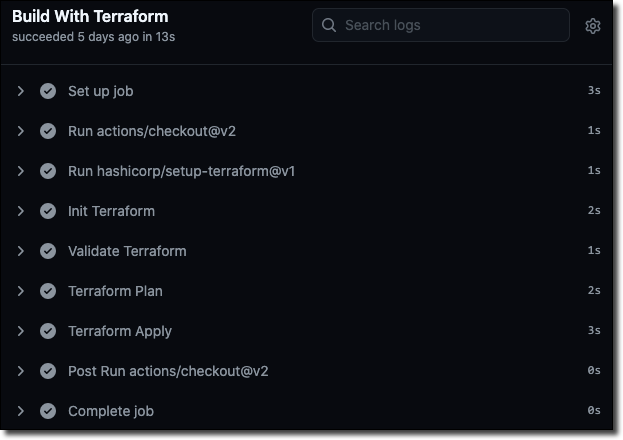Click the Terraform Apply success checkmark icon
This screenshot has height=440, width=623.
pyautogui.click(x=47, y=331)
